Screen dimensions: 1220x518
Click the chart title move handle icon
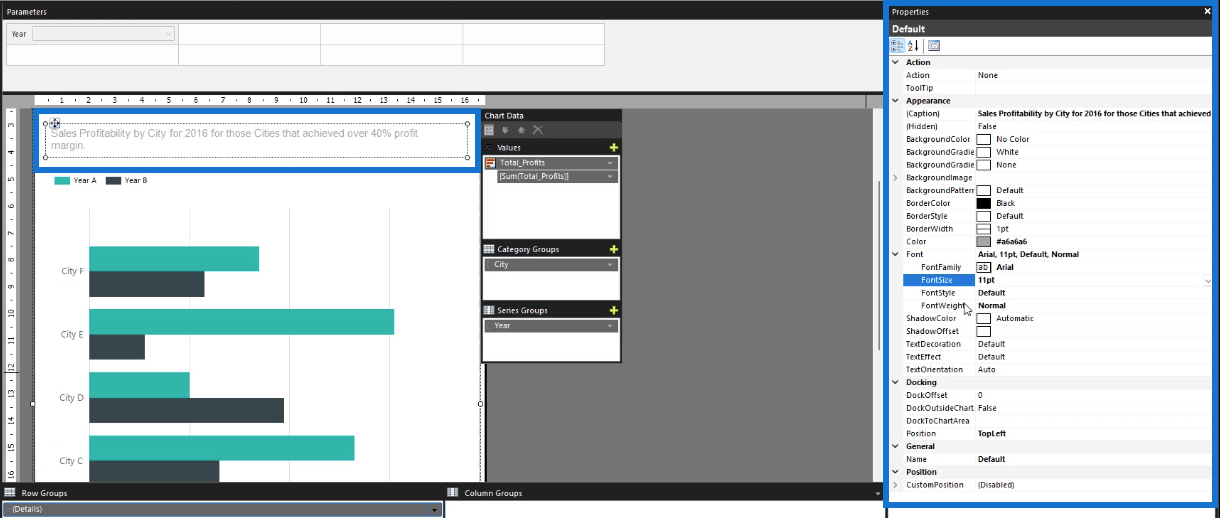pos(55,123)
